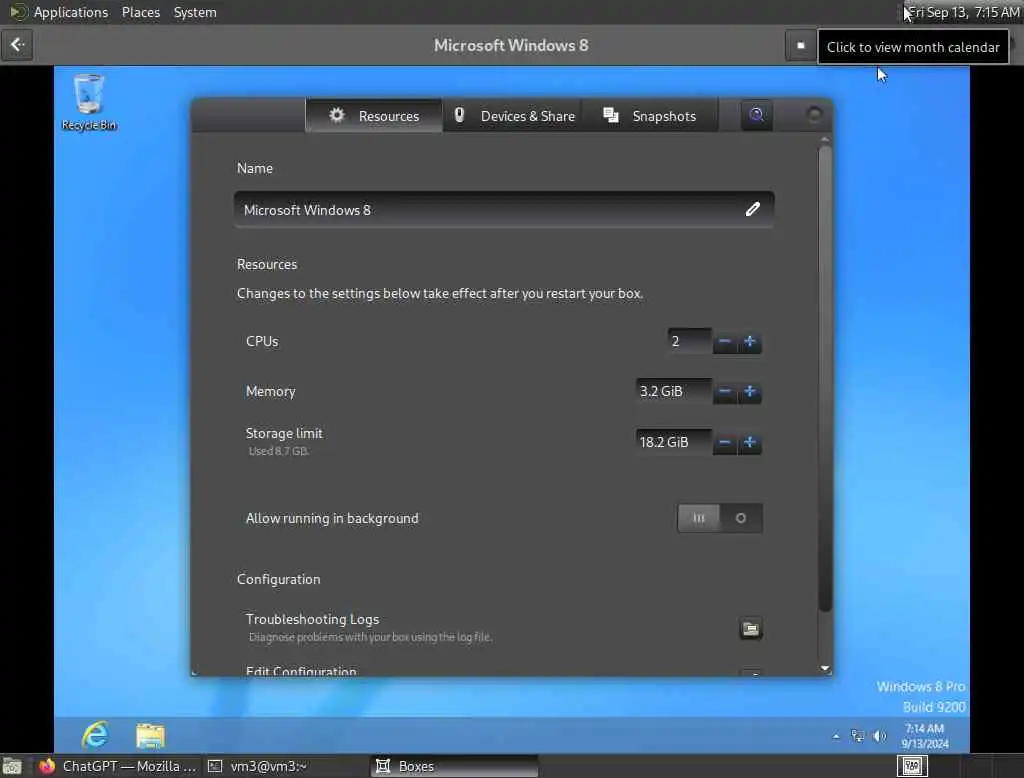Click the Storage limit field showing 18.2 GiB
The width and height of the screenshot is (1024, 778).
point(673,442)
